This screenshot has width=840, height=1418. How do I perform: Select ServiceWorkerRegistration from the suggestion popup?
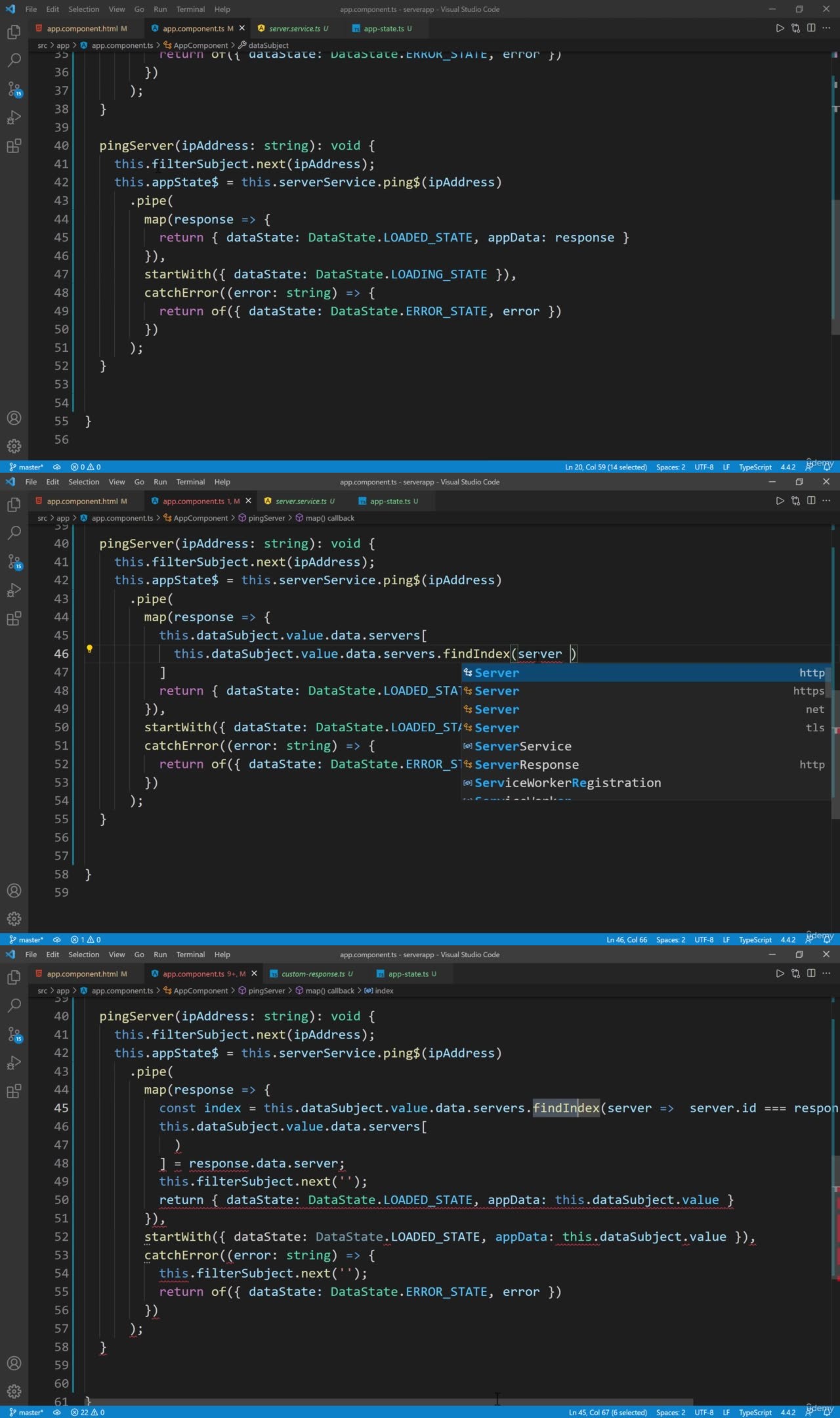coord(568,783)
